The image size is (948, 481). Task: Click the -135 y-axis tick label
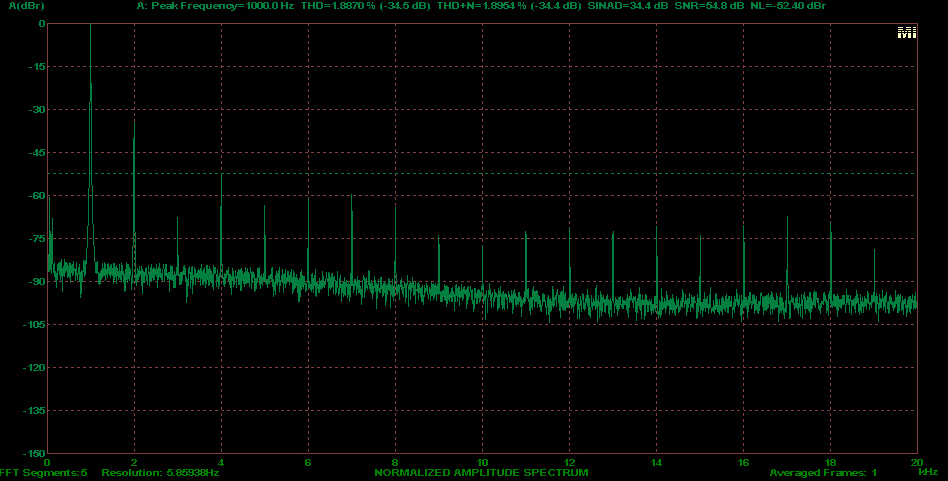pyautogui.click(x=34, y=410)
